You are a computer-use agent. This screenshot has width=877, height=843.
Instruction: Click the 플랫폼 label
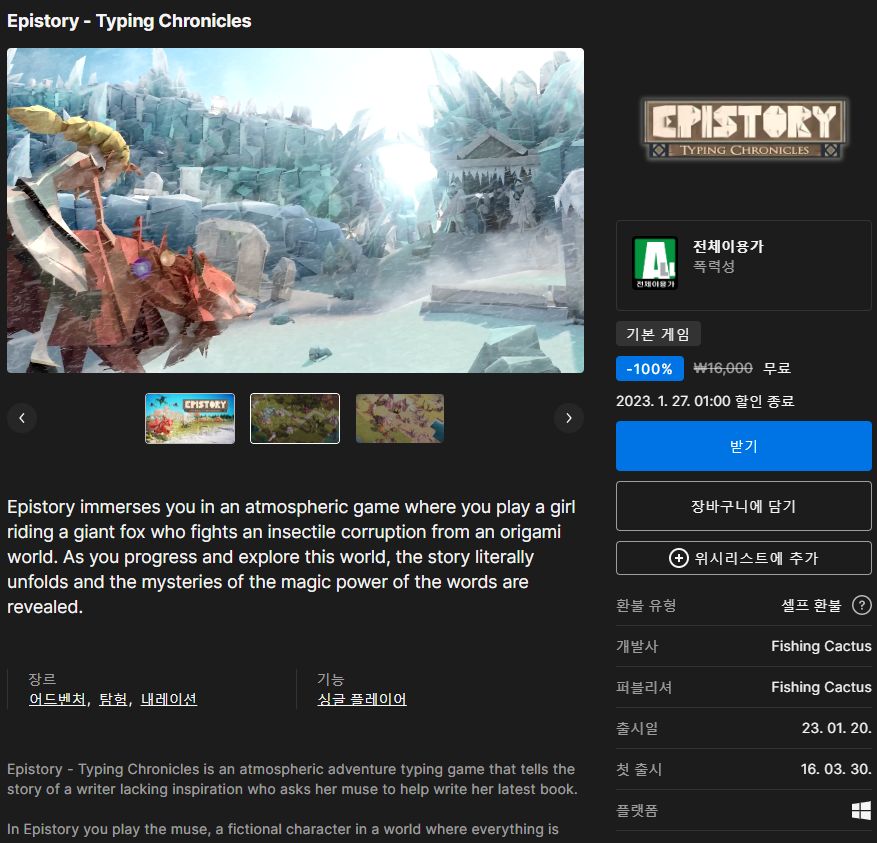point(636,811)
